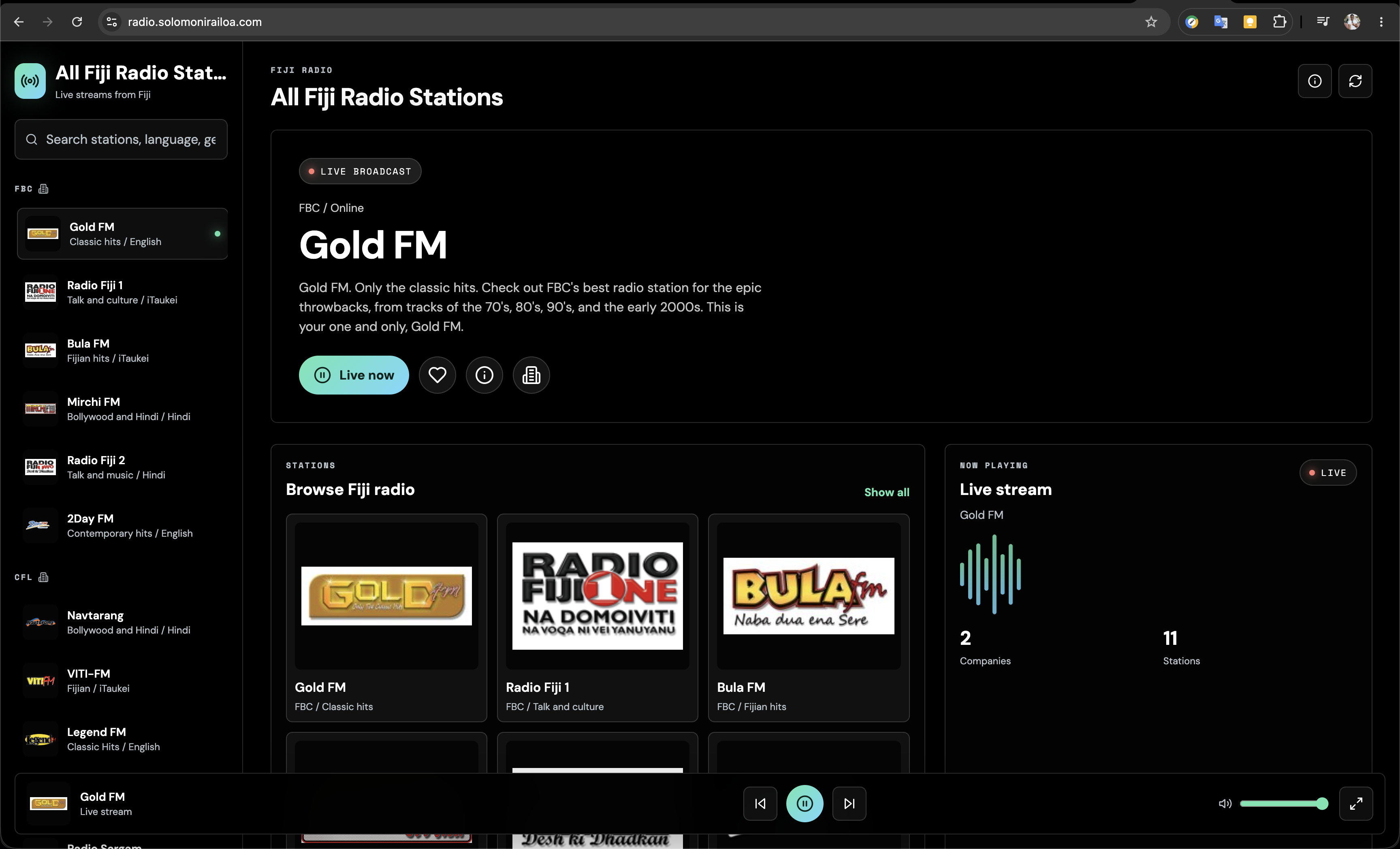
Task: Skip to next station in player bar
Action: click(849, 804)
